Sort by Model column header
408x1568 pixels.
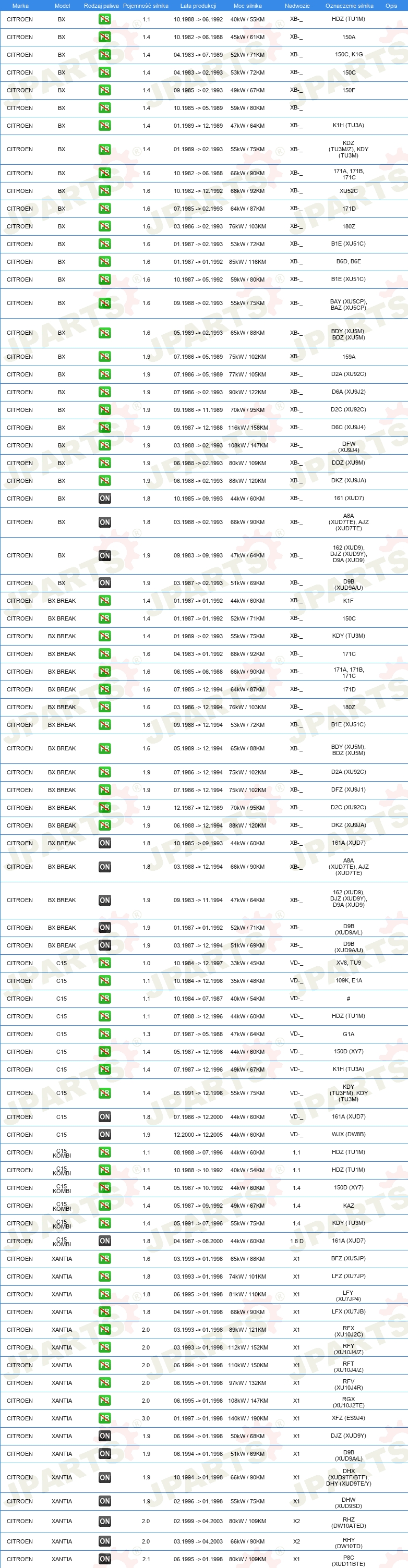tap(62, 6)
